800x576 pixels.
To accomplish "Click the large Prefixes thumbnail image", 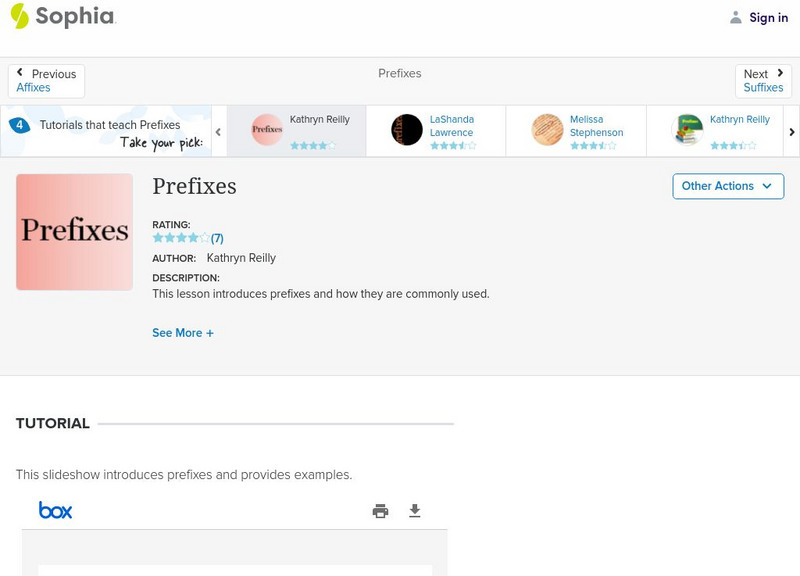I will point(75,232).
